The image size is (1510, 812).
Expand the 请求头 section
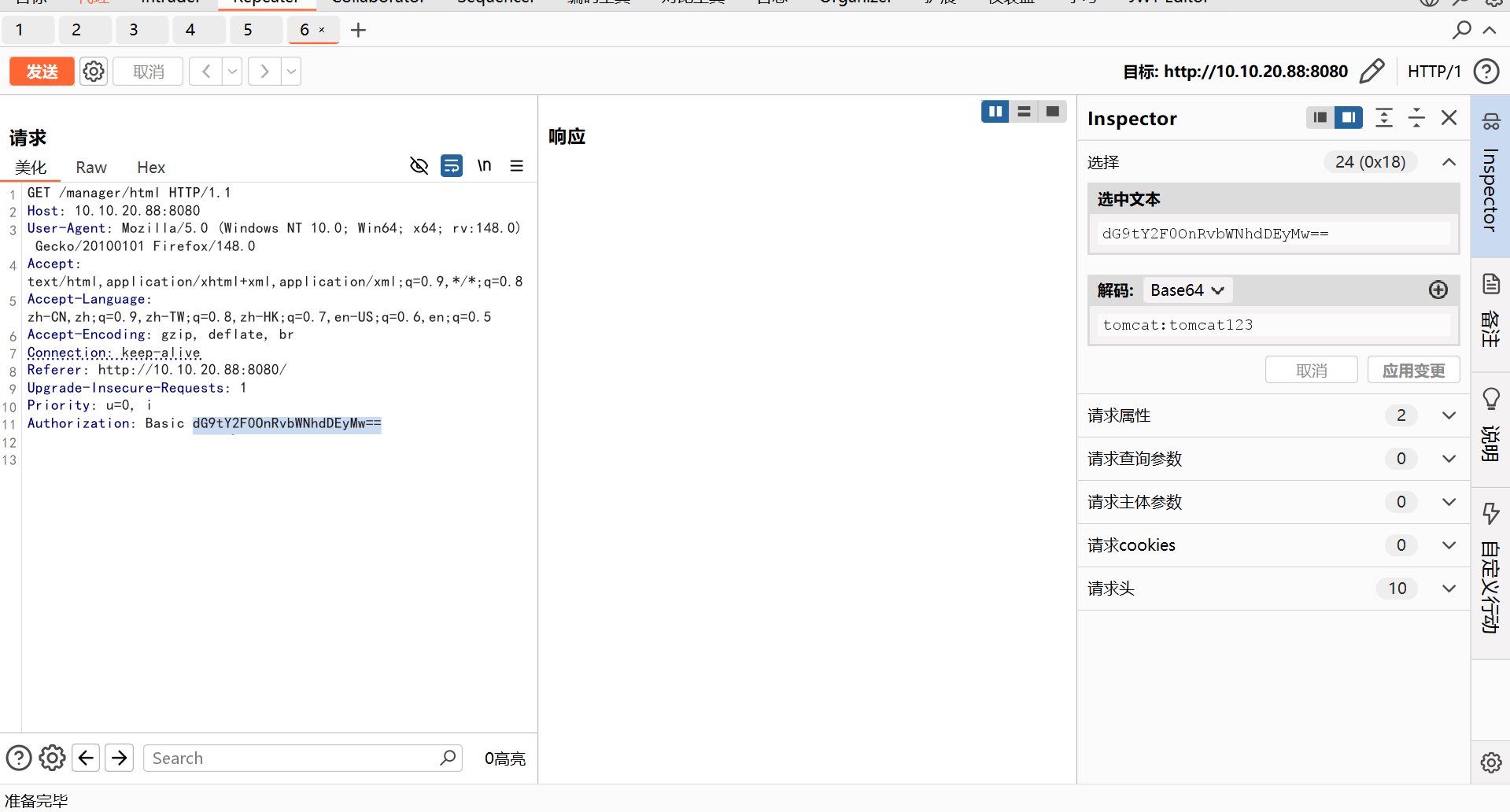(1448, 589)
